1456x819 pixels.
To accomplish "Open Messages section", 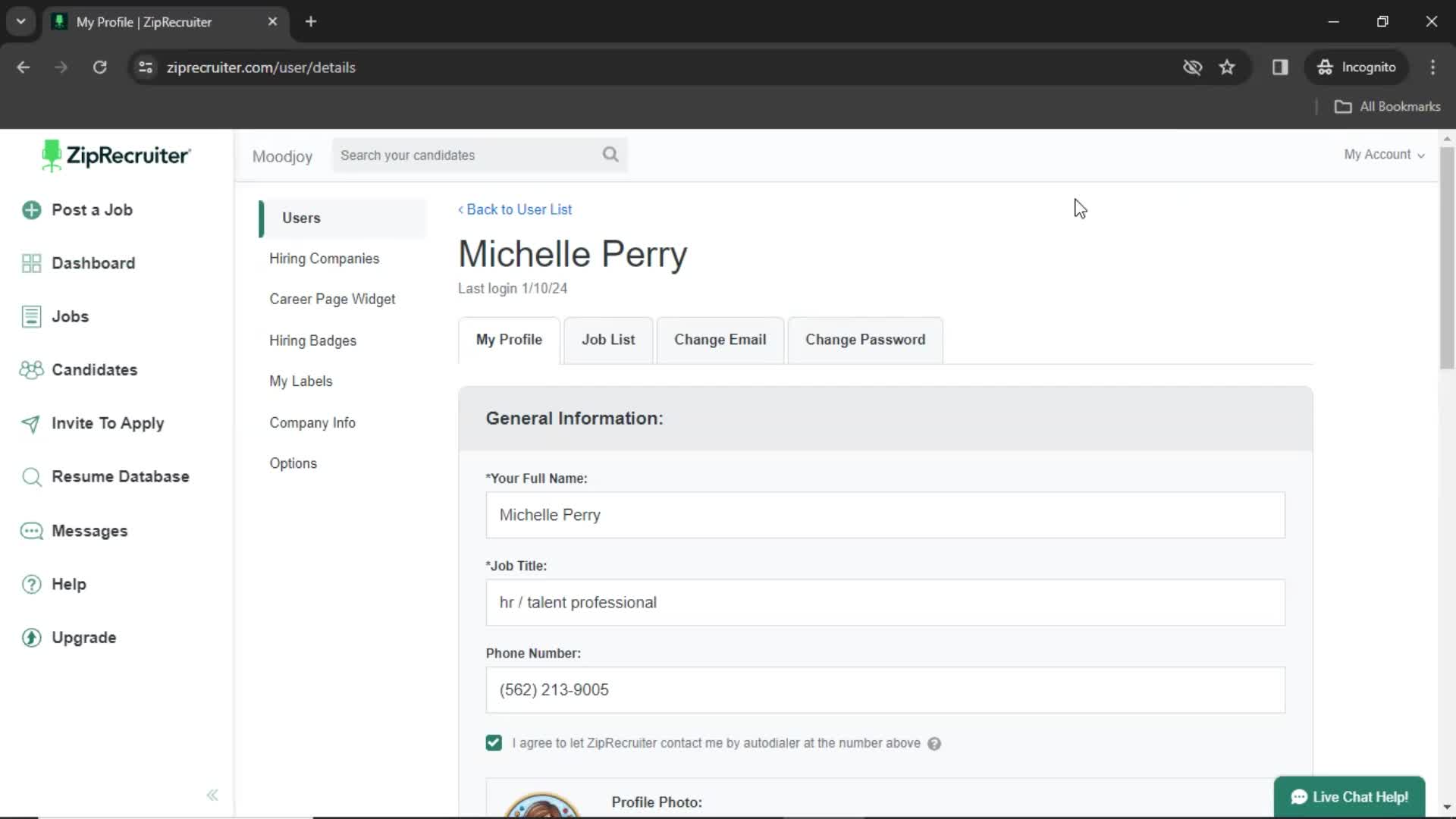I will click(x=89, y=530).
